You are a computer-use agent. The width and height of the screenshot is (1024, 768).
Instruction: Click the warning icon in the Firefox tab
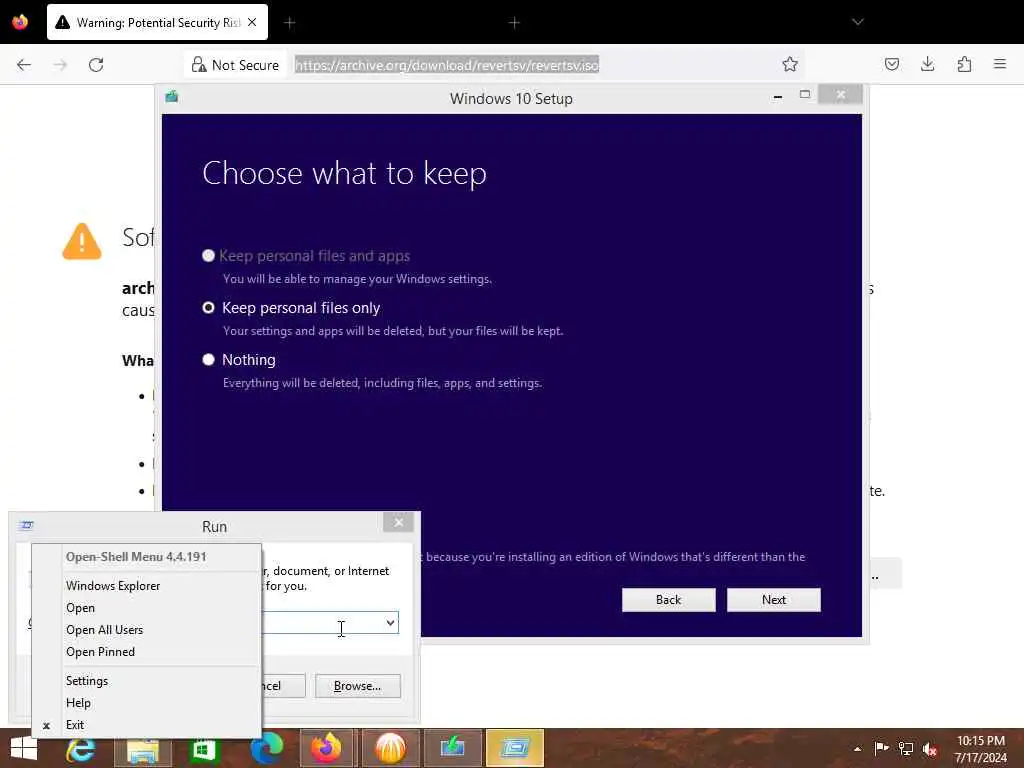(x=62, y=22)
